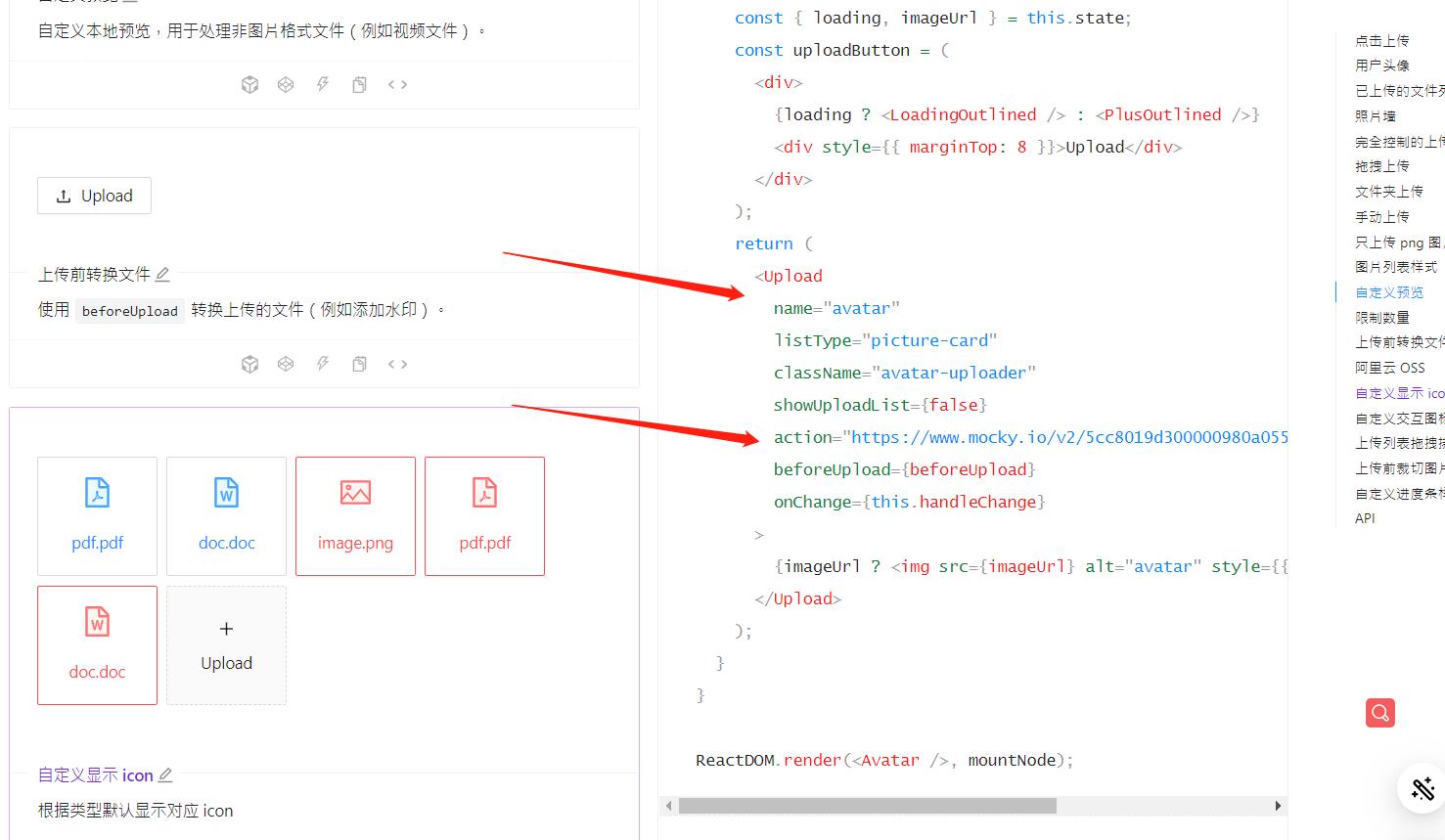1445x840 pixels.
Task: Click the edit pencil beside 上传前转换文件
Action: (x=162, y=275)
